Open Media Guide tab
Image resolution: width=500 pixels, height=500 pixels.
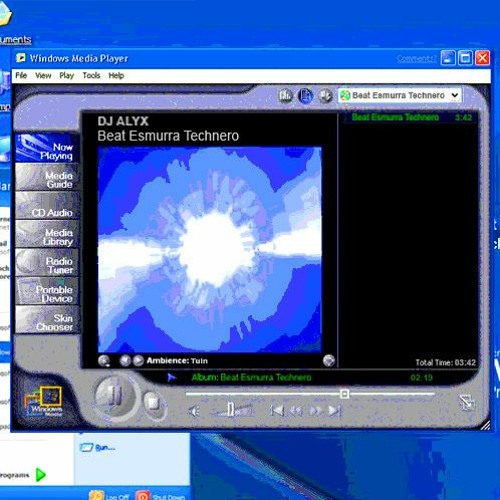click(47, 177)
